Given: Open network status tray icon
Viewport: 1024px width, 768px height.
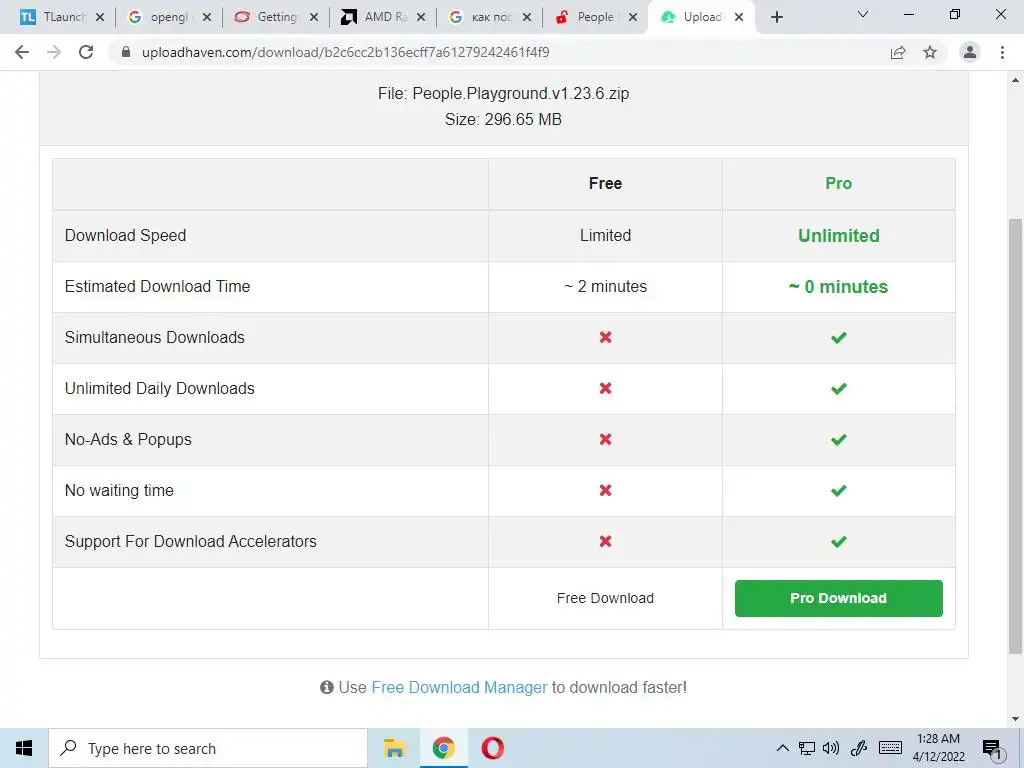Looking at the screenshot, I should point(807,748).
